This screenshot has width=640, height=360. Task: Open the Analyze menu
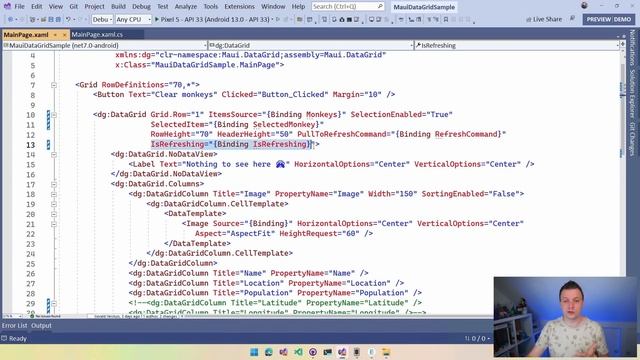186,7
